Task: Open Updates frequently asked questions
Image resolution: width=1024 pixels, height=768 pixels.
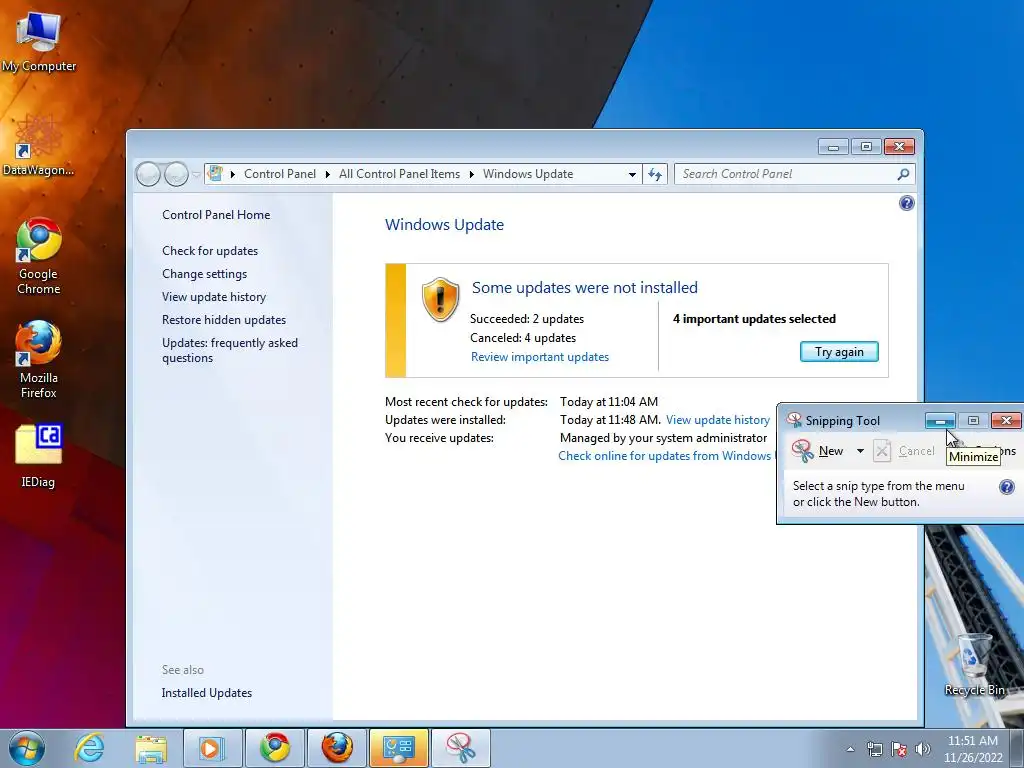Action: point(230,350)
